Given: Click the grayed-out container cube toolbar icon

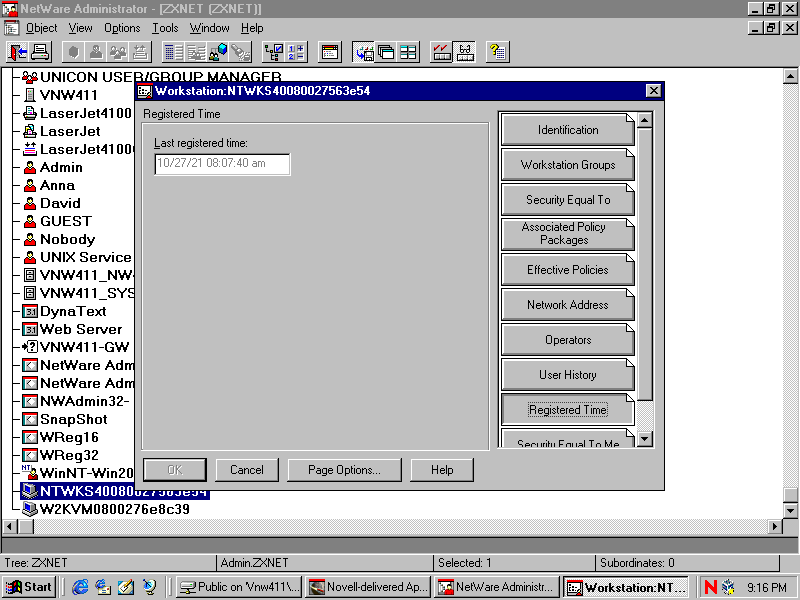Looking at the screenshot, I should click(x=74, y=52).
